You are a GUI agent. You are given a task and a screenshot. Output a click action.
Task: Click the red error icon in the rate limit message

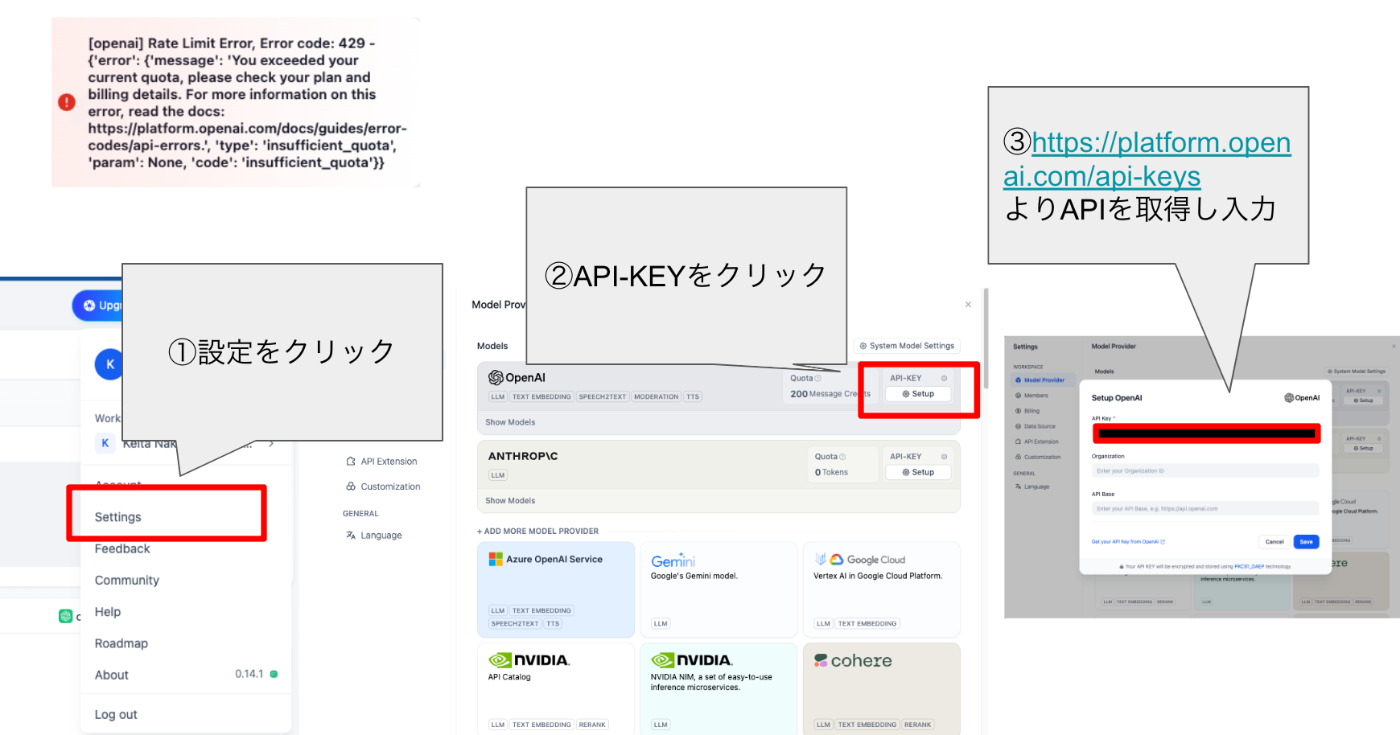(66, 102)
